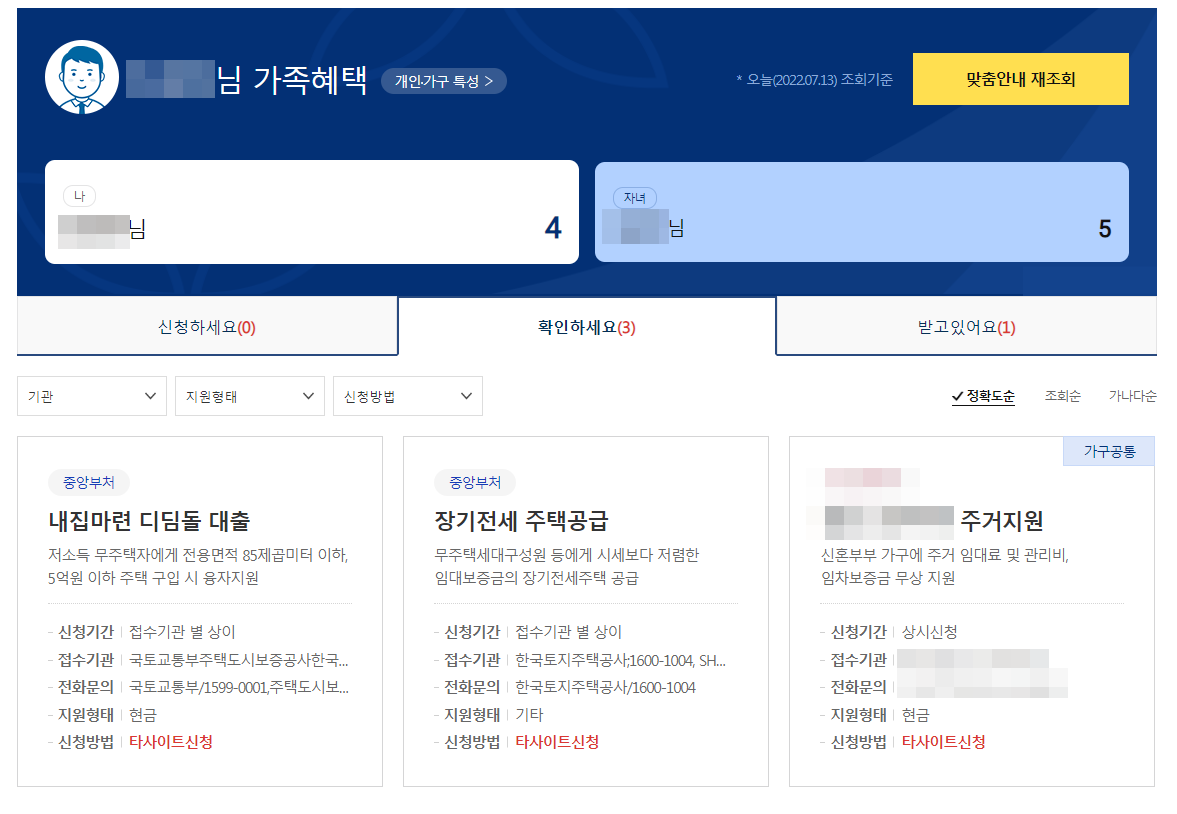Click 타사이트신청 in the 장기전세 주택공급 card
Image resolution: width=1177 pixels, height=814 pixels.
pyautogui.click(x=557, y=742)
